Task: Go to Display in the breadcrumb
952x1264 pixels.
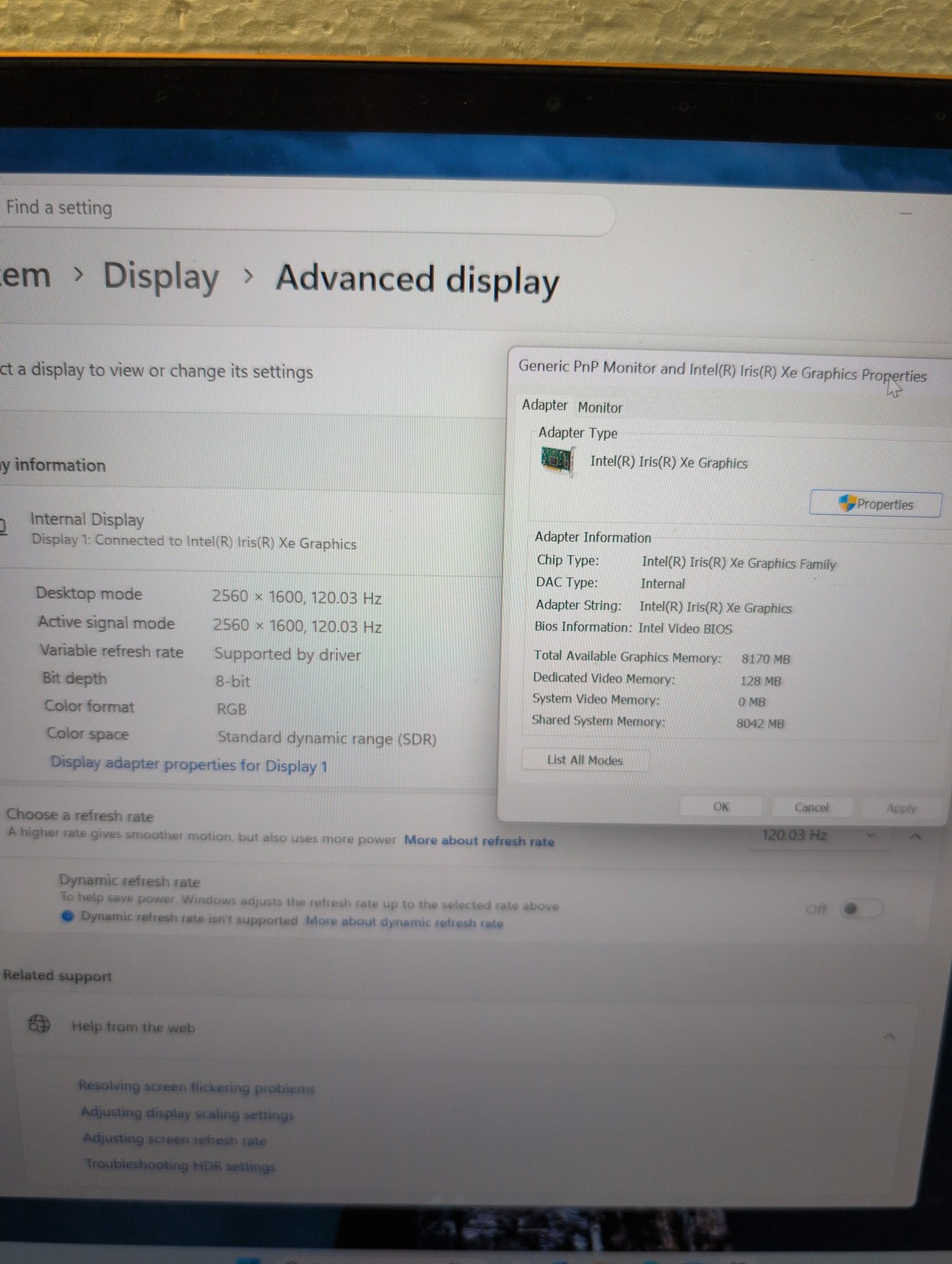Action: (x=161, y=276)
